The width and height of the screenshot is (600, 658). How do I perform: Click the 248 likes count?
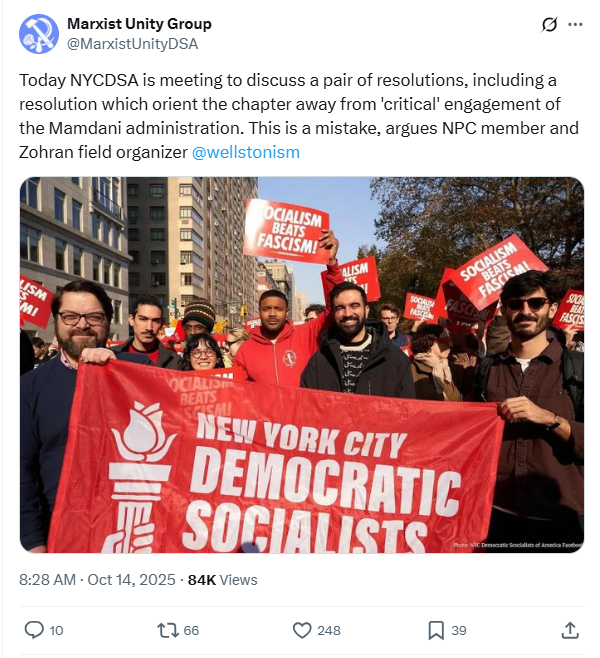329,631
